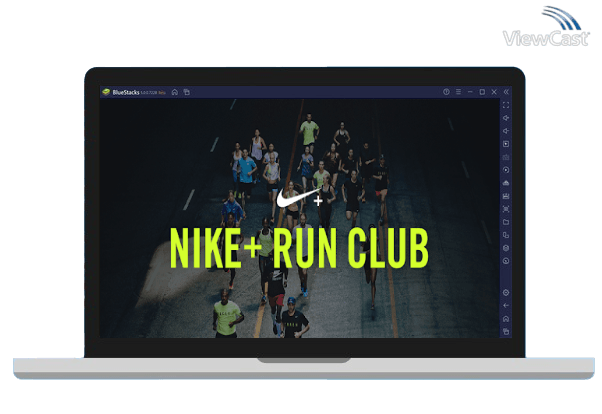Open settings gear in sidebar
Image resolution: width=602 pixels, height=414 pixels.
[x=506, y=293]
